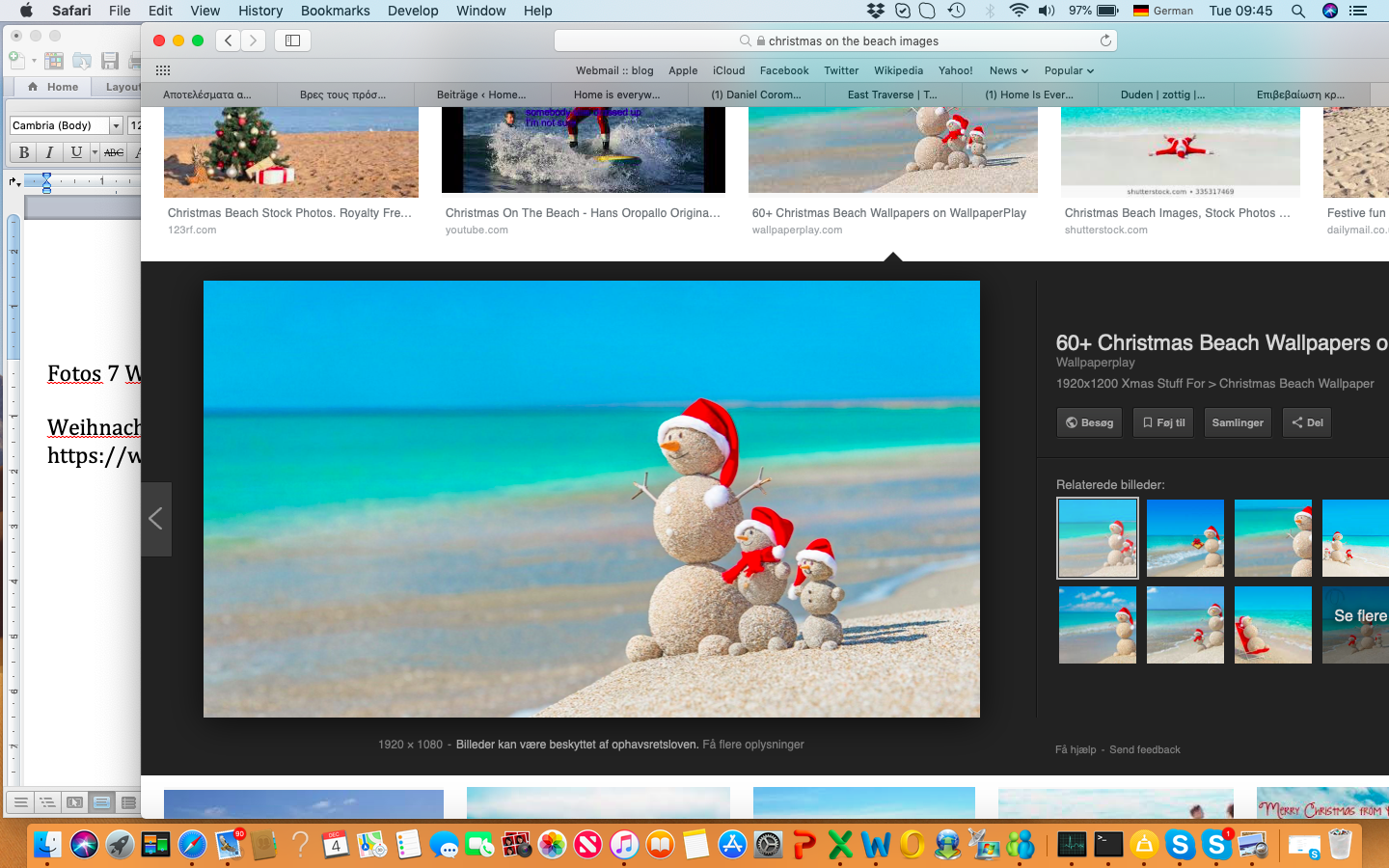
Task: Open Finder from the Dock
Action: (47, 845)
